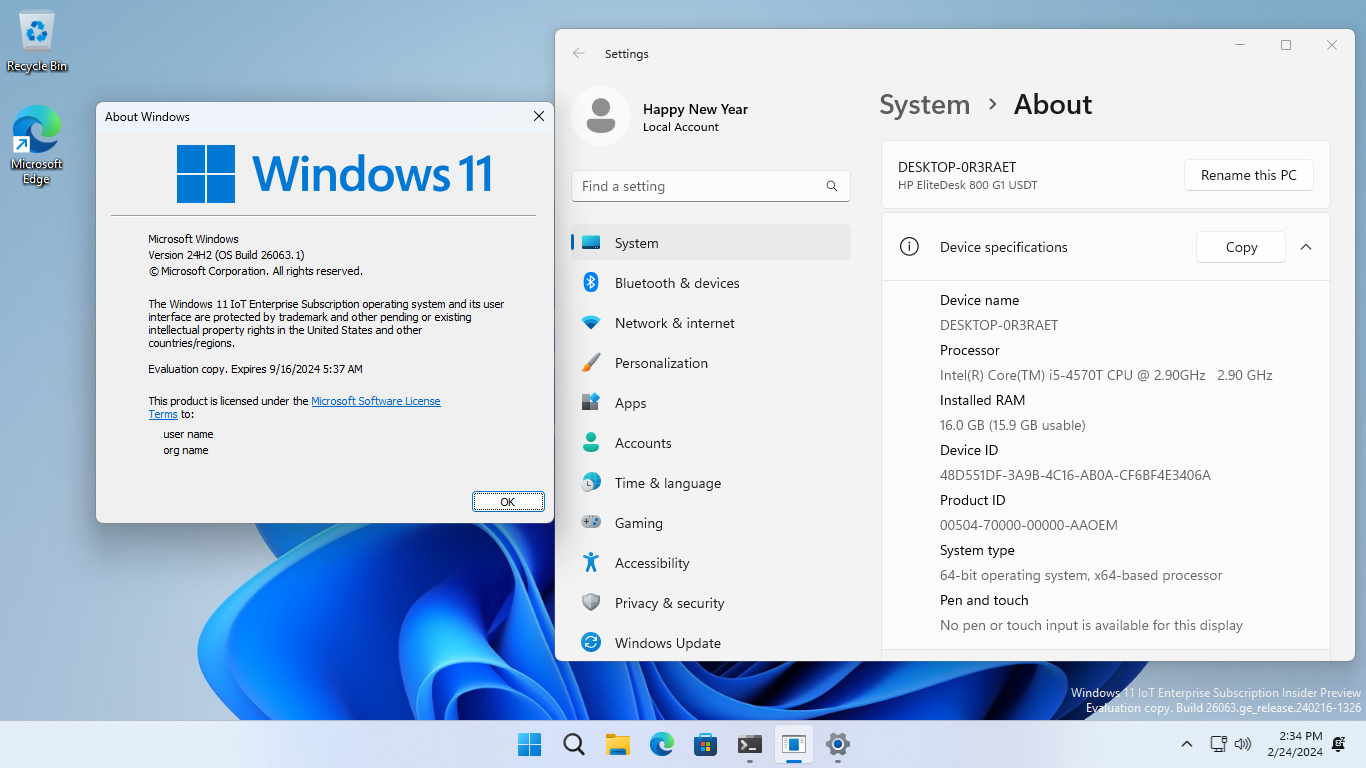Click the Happy New Year account name
The height and width of the screenshot is (768, 1366).
coord(695,109)
